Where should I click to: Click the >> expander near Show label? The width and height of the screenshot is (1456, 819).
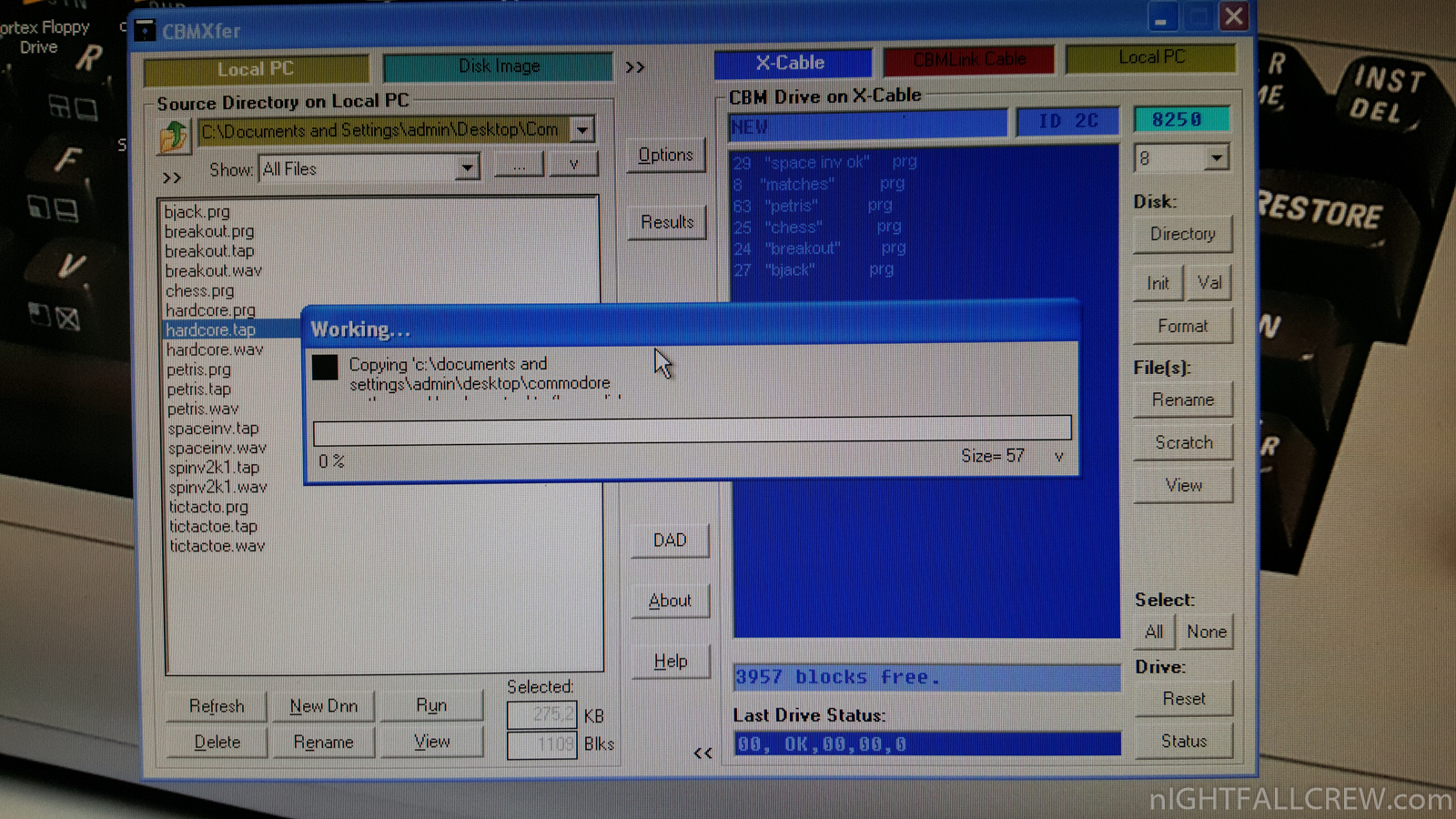[172, 177]
